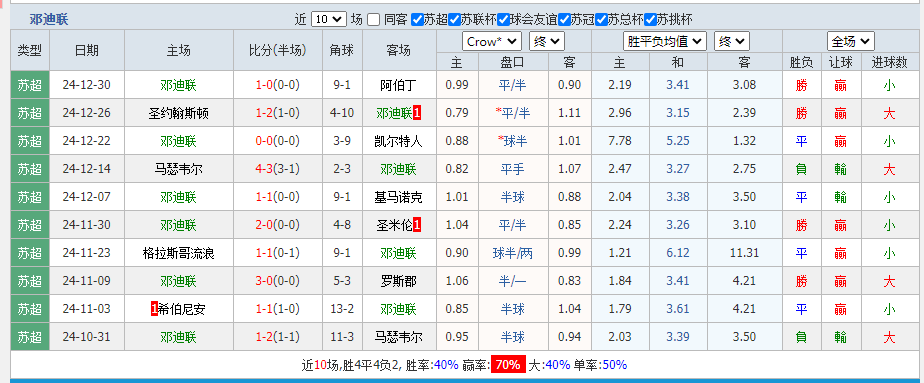
Task: Click the draw odds 6.12
Action: tap(678, 253)
